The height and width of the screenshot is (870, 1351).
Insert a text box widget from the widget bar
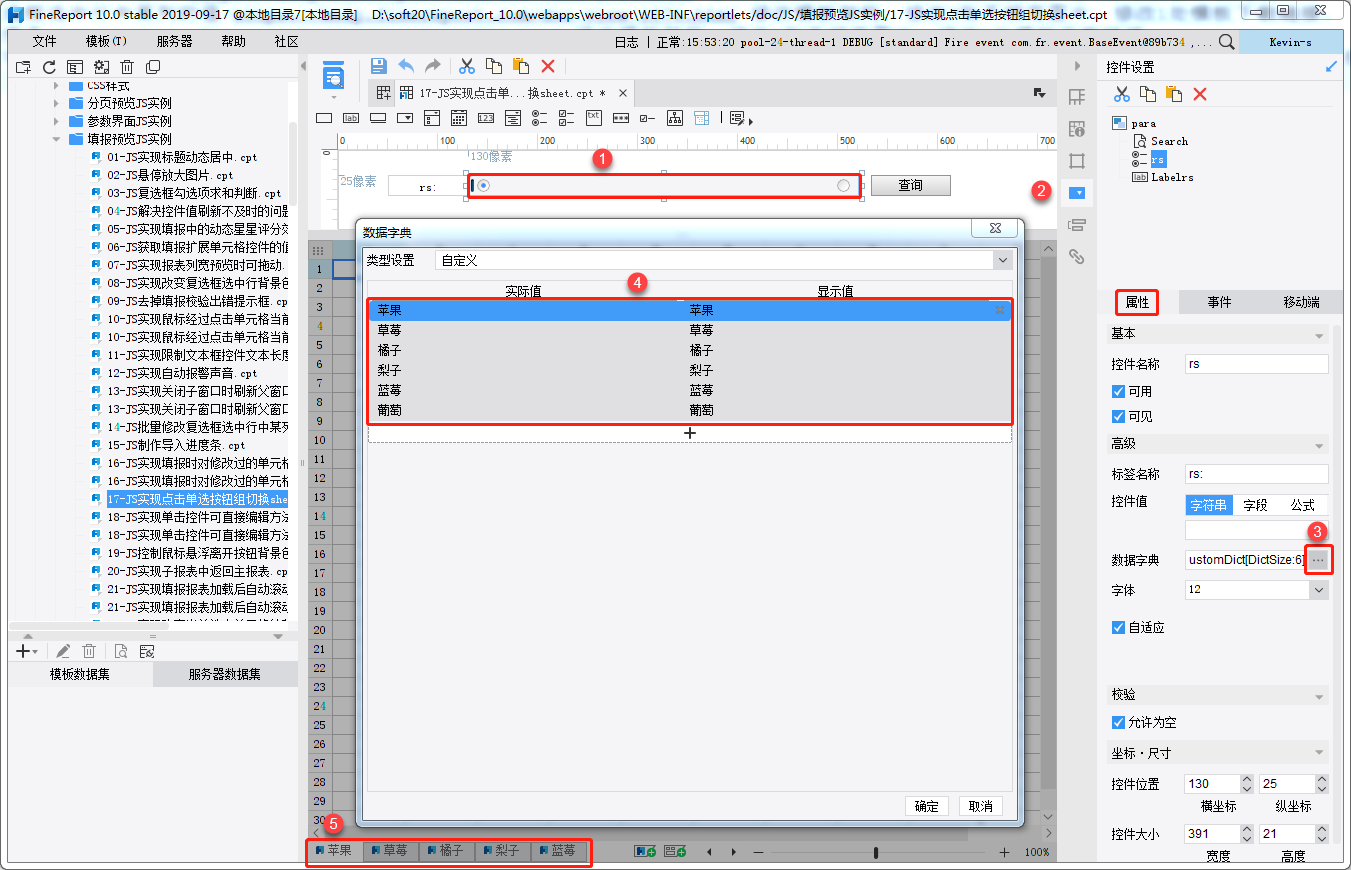click(x=324, y=117)
